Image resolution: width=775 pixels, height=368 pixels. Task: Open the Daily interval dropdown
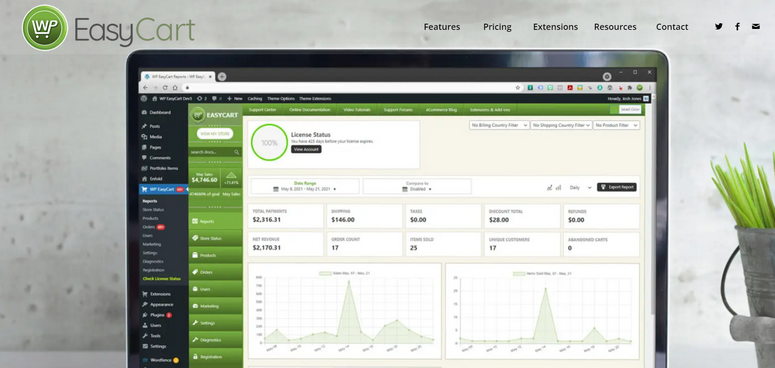point(580,188)
